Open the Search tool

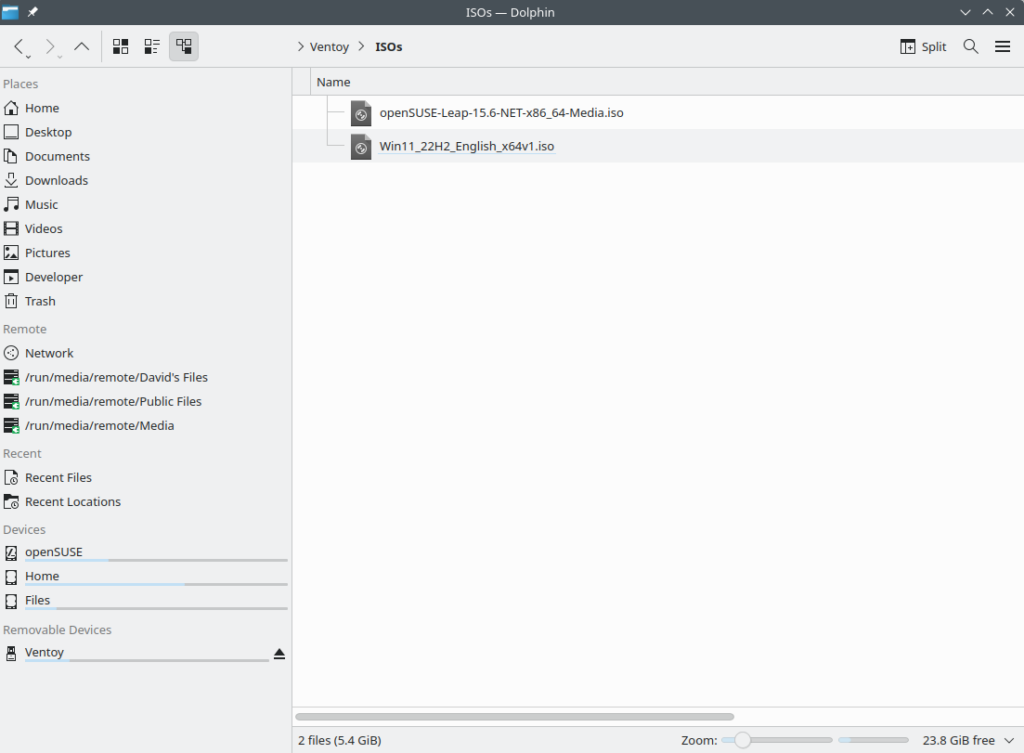pyautogui.click(x=971, y=46)
